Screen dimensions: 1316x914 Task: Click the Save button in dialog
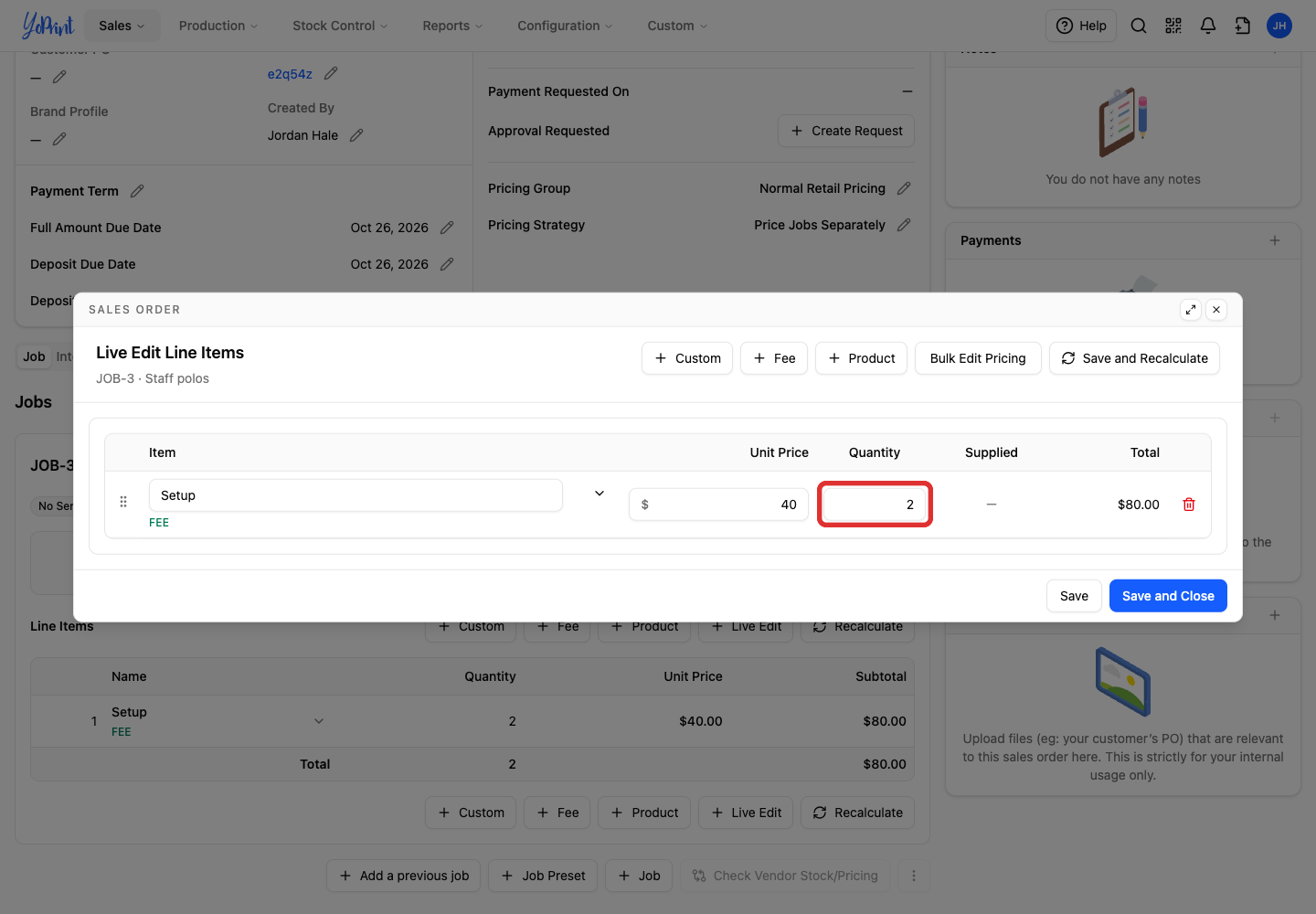[1074, 596]
